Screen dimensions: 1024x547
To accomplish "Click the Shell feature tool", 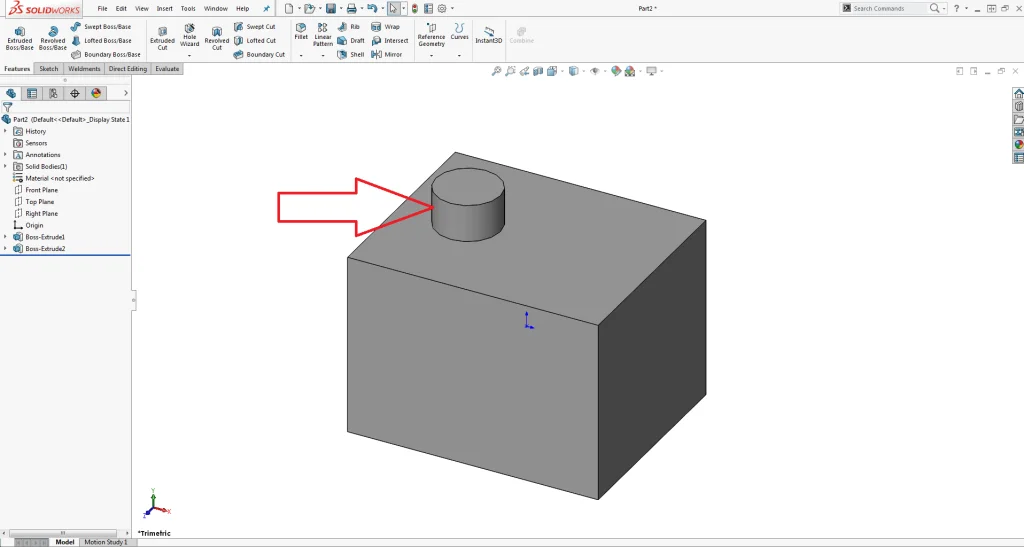I will 351,55.
